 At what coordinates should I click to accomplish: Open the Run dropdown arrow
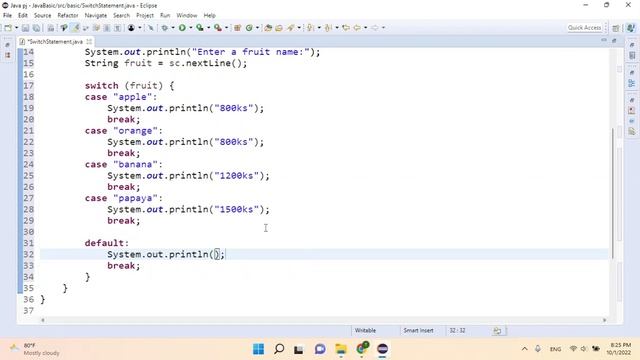[x=190, y=28]
